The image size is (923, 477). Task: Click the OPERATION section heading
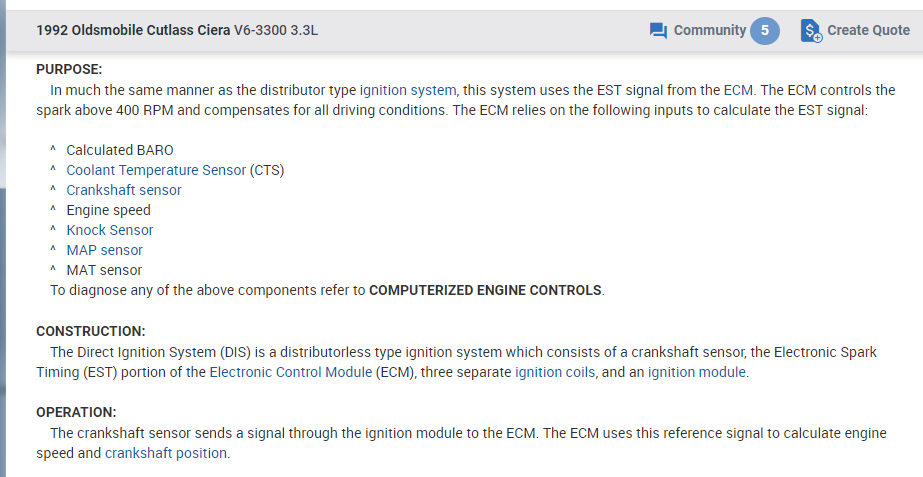point(76,412)
